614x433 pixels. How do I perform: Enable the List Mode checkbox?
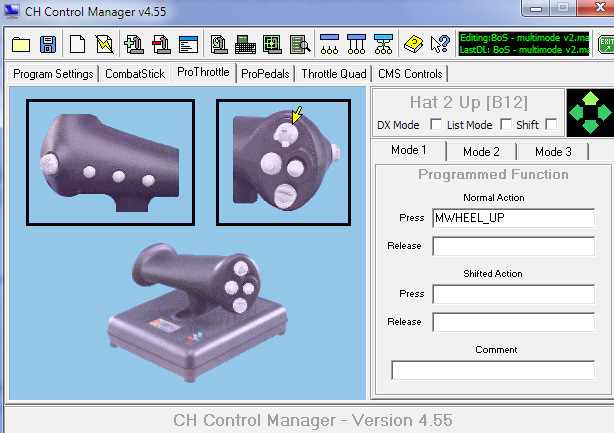point(506,124)
